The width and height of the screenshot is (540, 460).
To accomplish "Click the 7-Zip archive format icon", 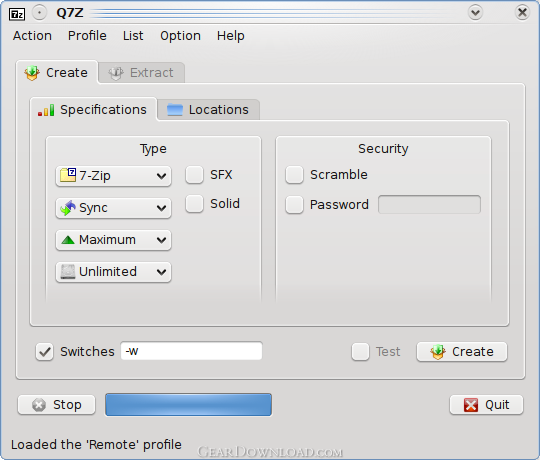I will point(68,175).
